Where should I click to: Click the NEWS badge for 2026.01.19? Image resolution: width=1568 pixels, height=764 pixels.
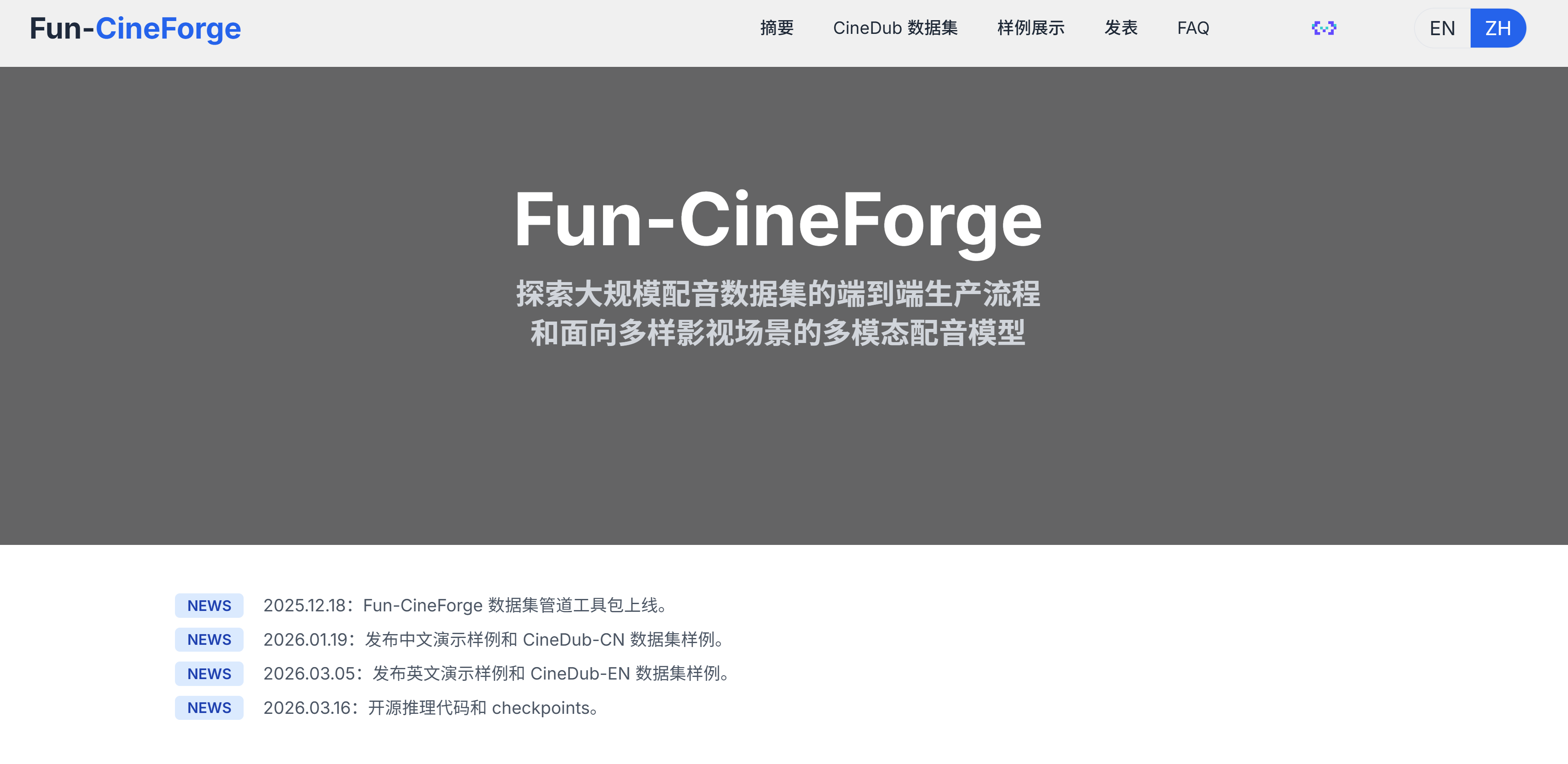209,640
